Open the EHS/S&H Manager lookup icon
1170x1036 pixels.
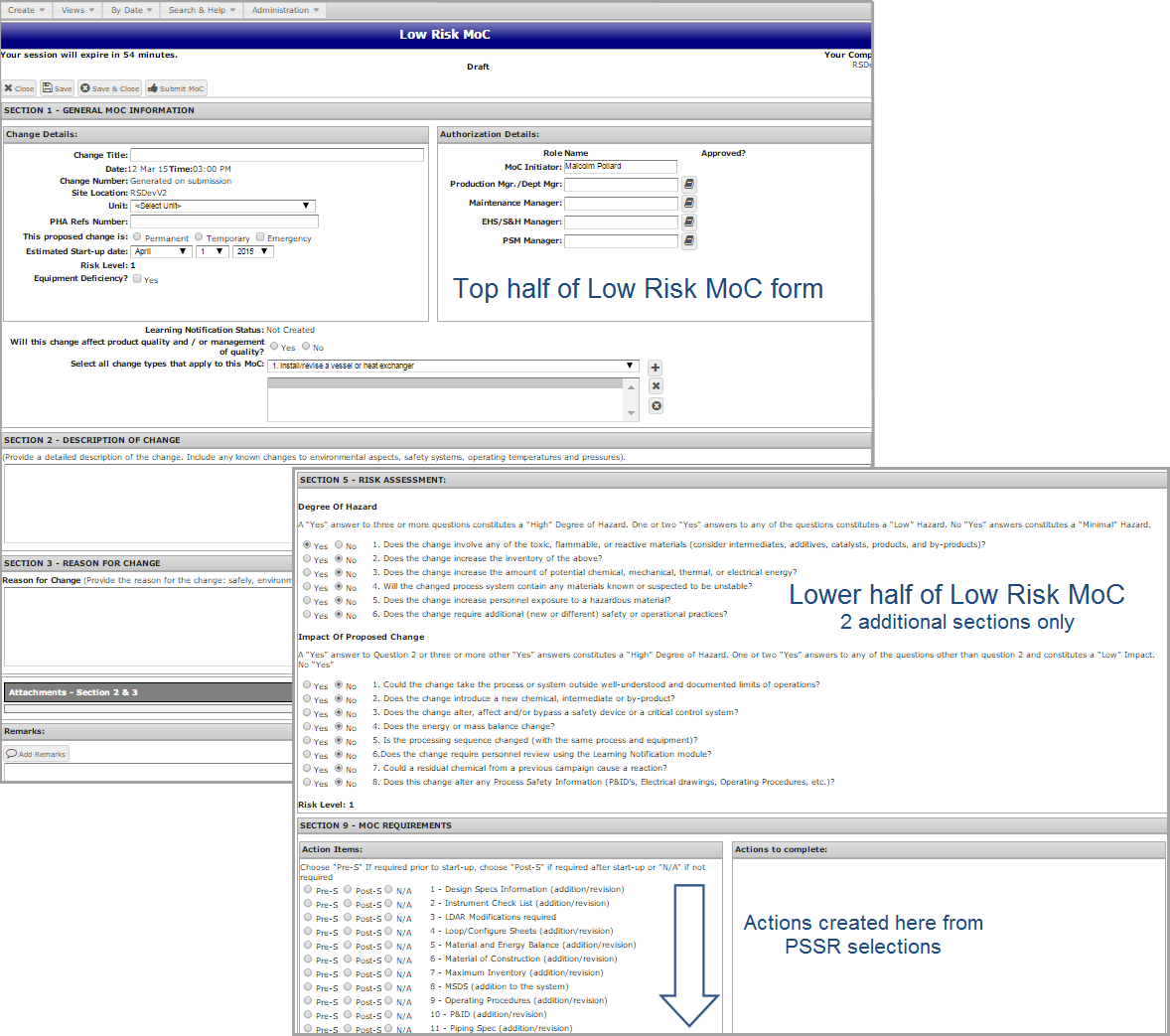[689, 222]
